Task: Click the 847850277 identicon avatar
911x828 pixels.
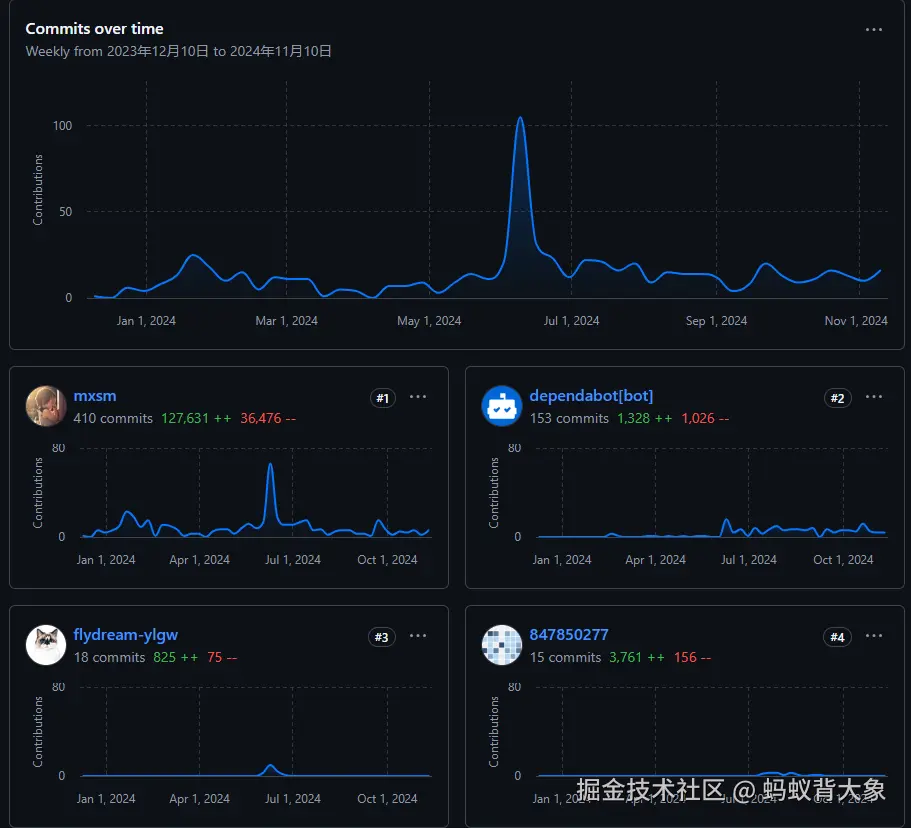Action: point(501,645)
